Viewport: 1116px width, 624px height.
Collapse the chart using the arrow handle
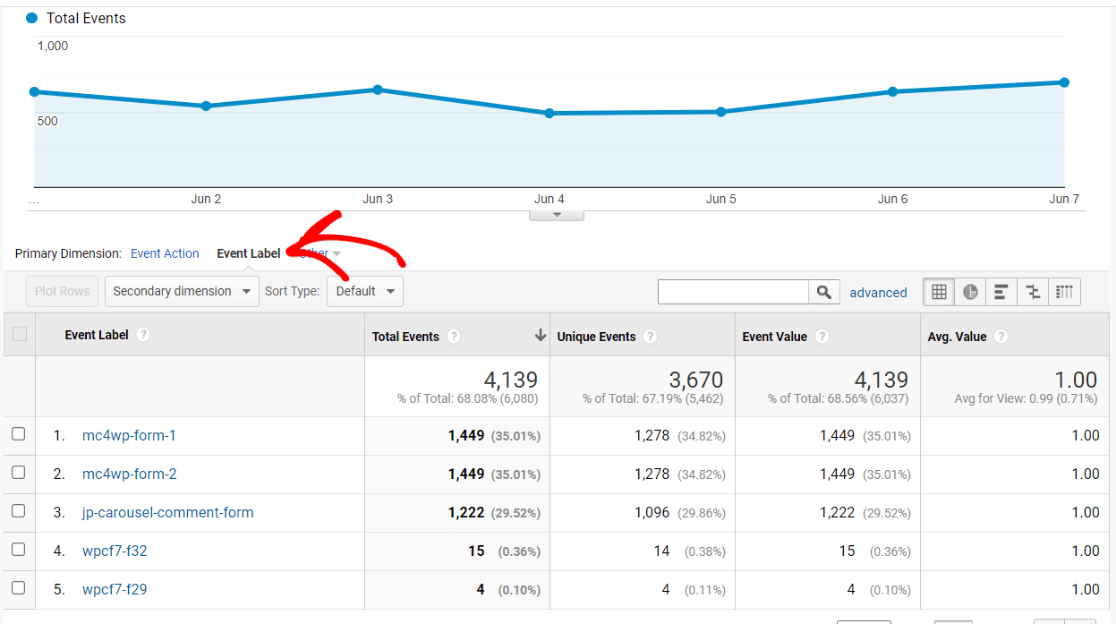557,215
